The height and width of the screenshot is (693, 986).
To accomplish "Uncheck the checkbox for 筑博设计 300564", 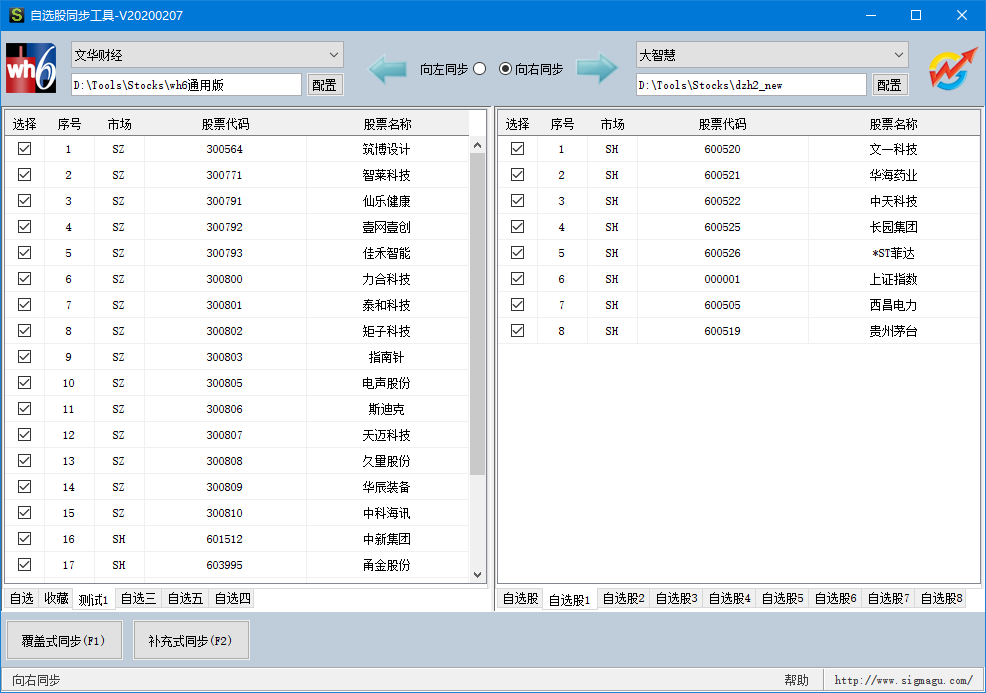I will [x=25, y=148].
